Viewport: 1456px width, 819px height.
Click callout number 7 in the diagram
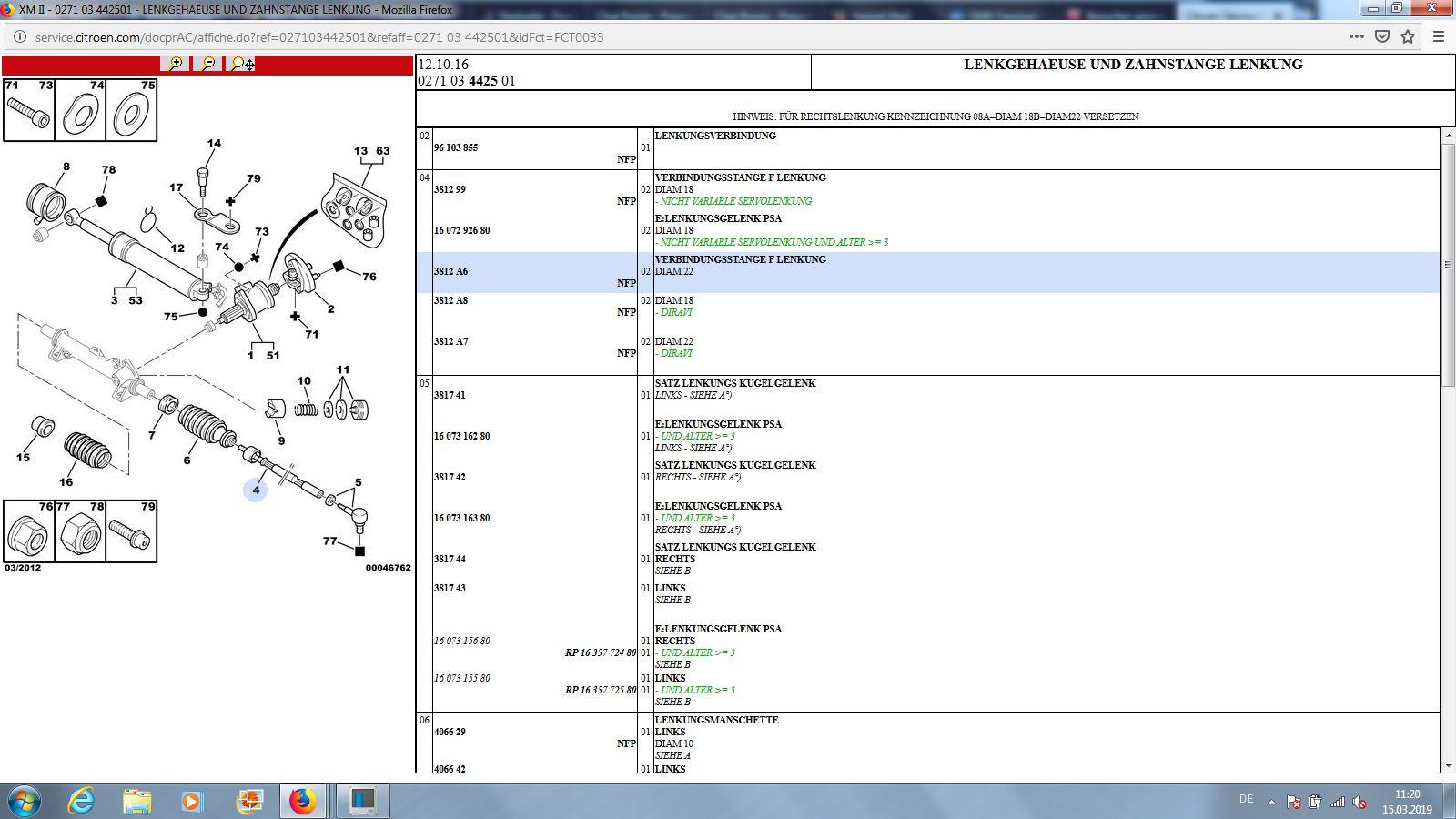point(152,435)
